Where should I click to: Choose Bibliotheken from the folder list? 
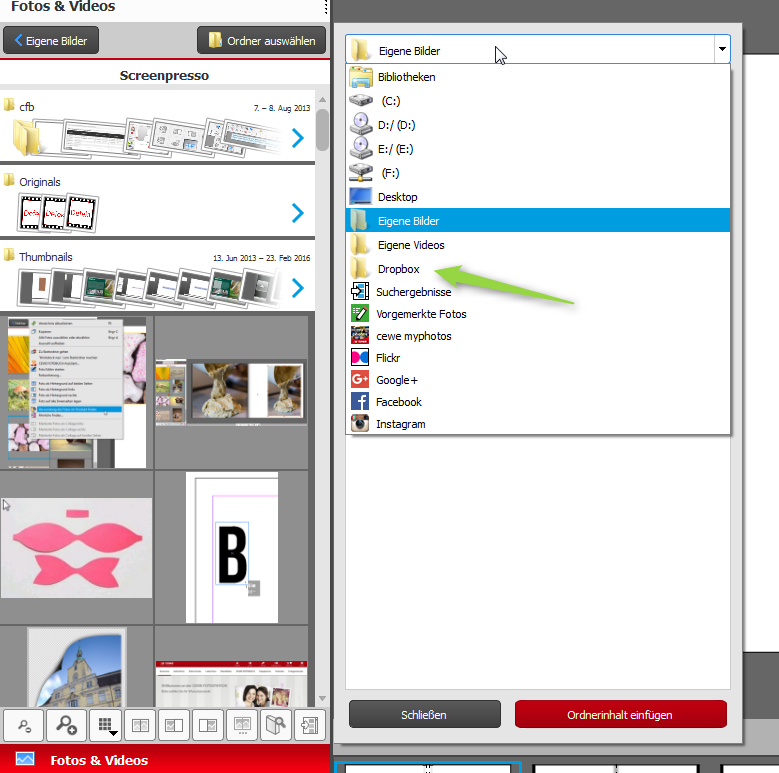[x=538, y=77]
